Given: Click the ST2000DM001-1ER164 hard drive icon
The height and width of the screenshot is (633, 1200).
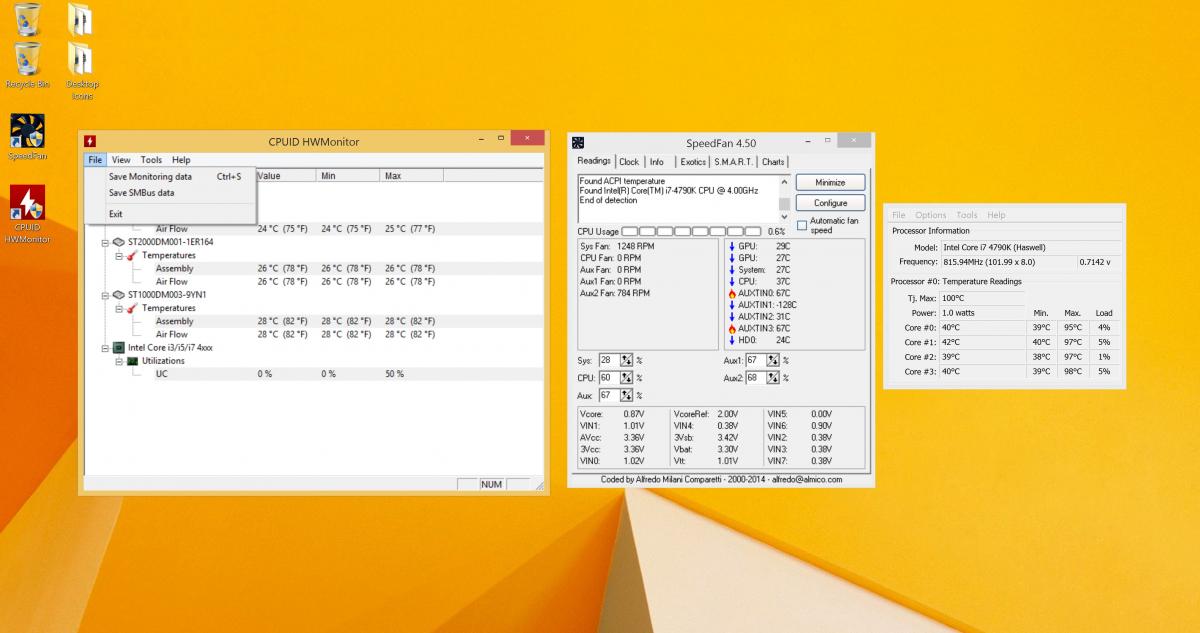Looking at the screenshot, I should click(118, 242).
